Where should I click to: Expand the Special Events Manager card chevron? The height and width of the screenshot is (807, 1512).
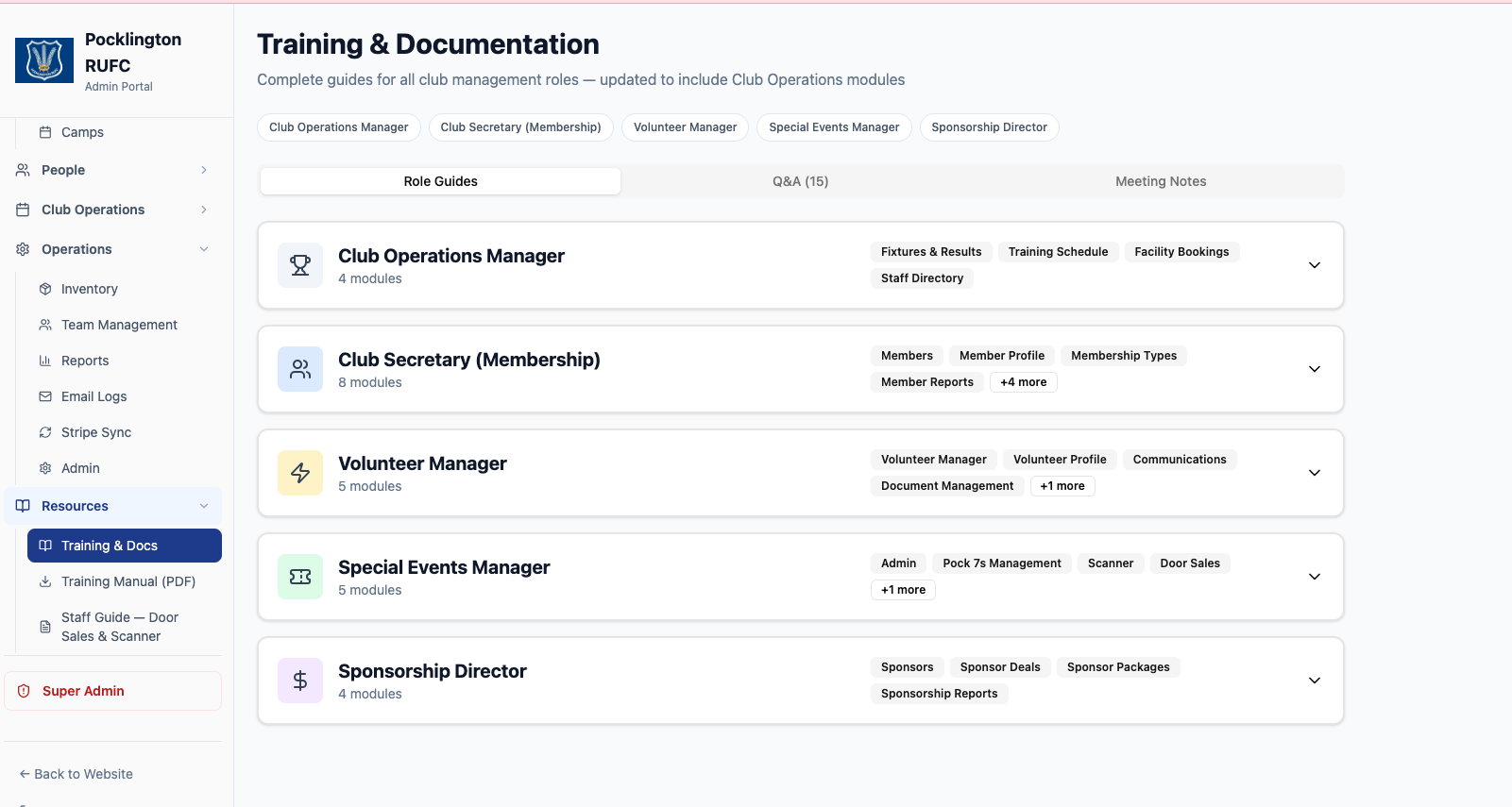1315,577
